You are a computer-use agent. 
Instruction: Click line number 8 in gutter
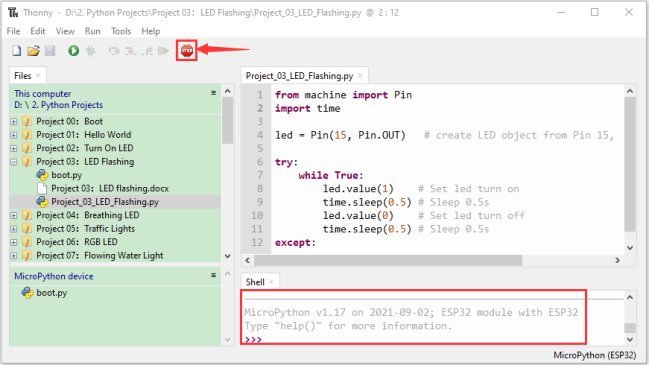[x=260, y=189]
